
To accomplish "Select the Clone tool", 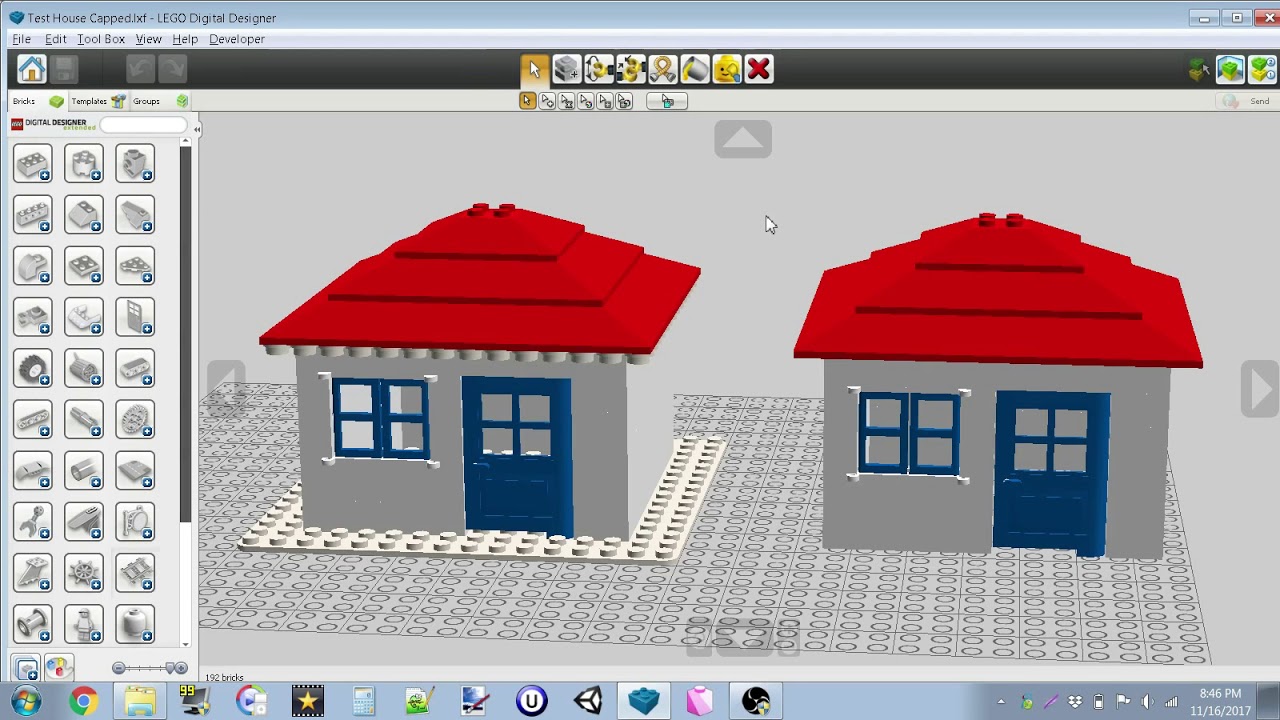I will 566,69.
